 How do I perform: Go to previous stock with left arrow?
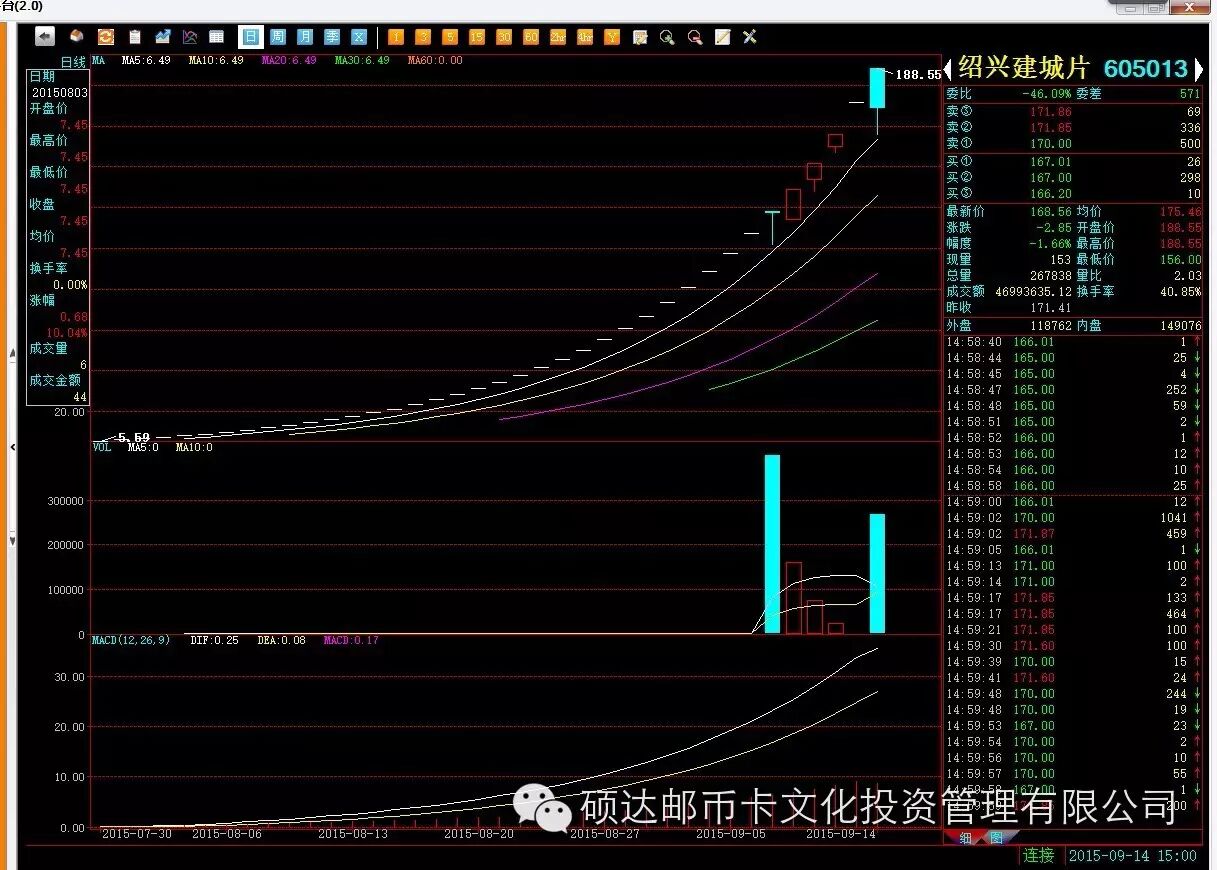tap(949, 68)
